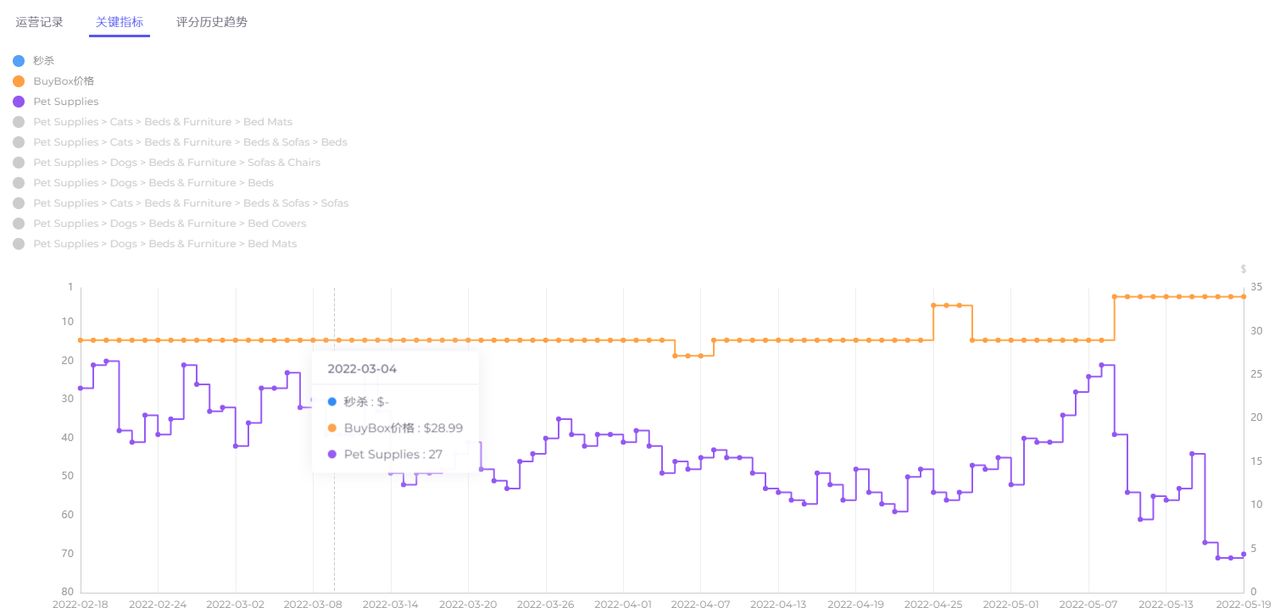Click the 2022-03-04 tooltip date header
The width and height of the screenshot is (1280, 613).
tap(362, 369)
